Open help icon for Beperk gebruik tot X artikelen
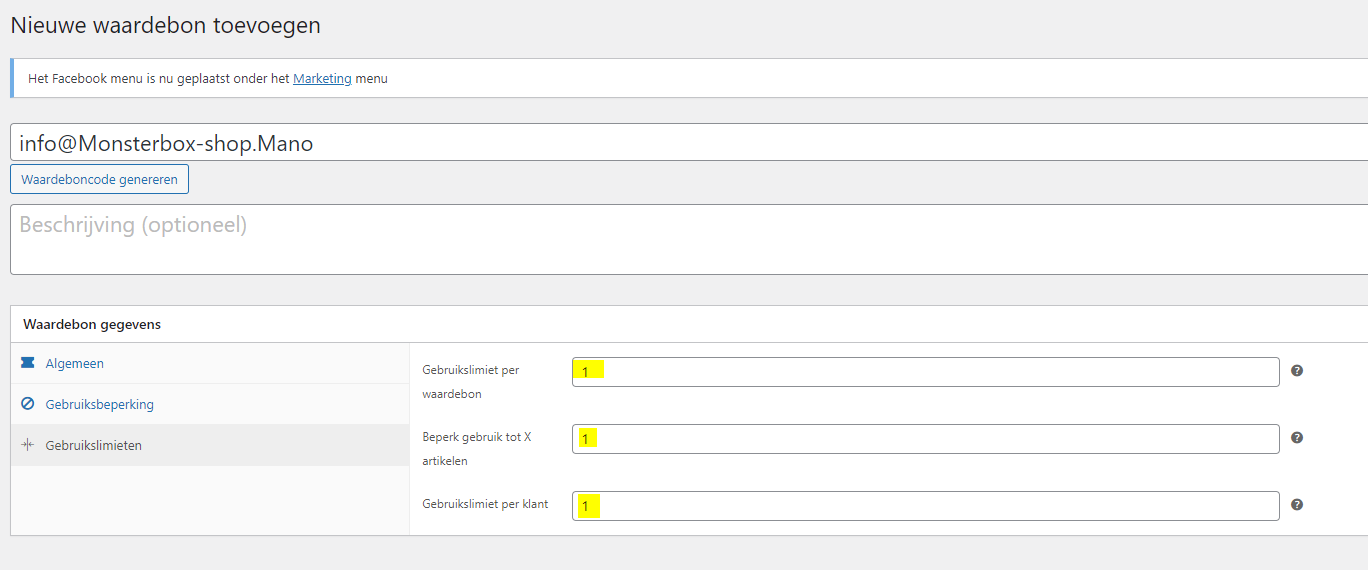 coord(1297,438)
